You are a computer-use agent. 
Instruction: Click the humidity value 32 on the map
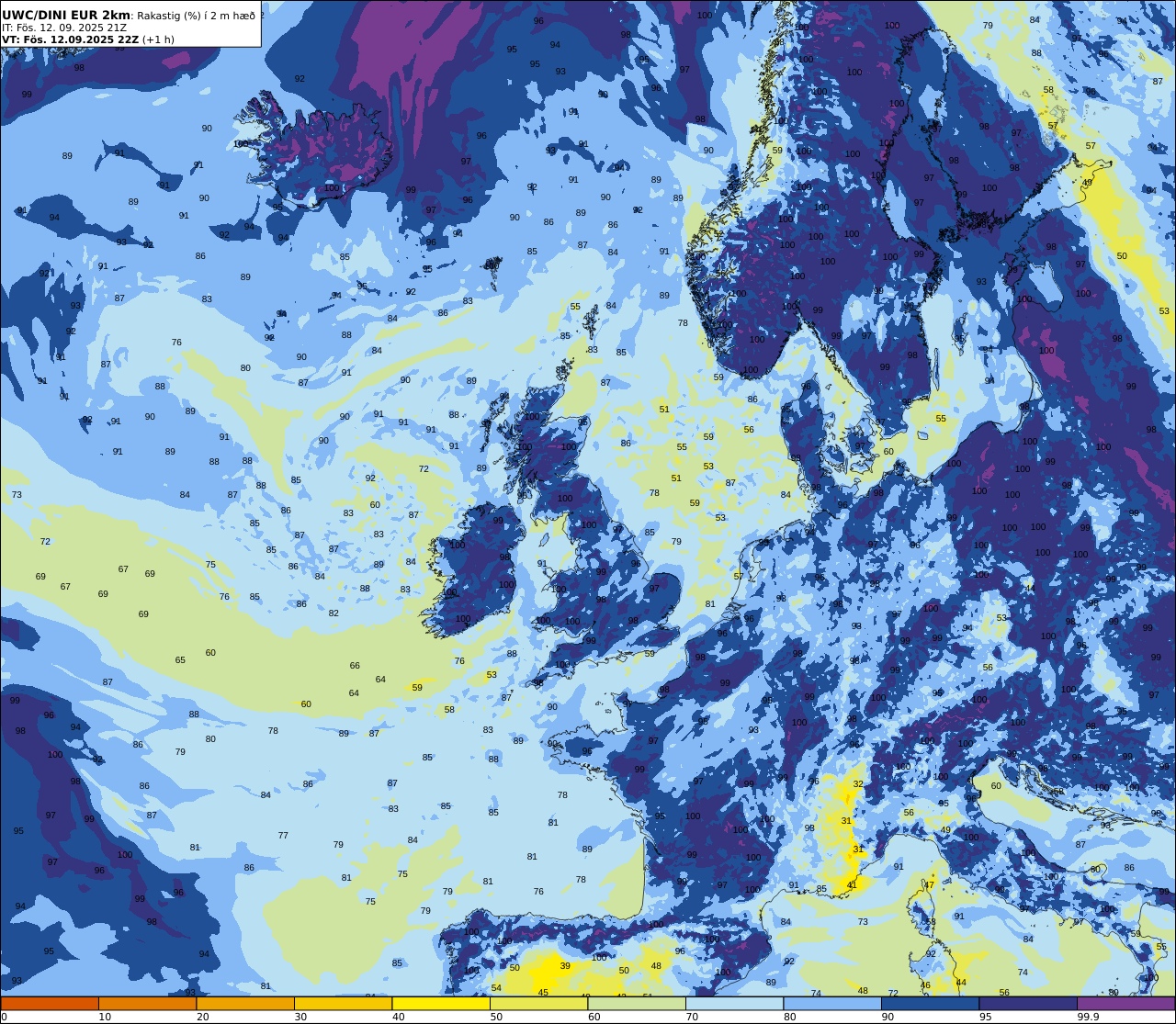pos(858,784)
